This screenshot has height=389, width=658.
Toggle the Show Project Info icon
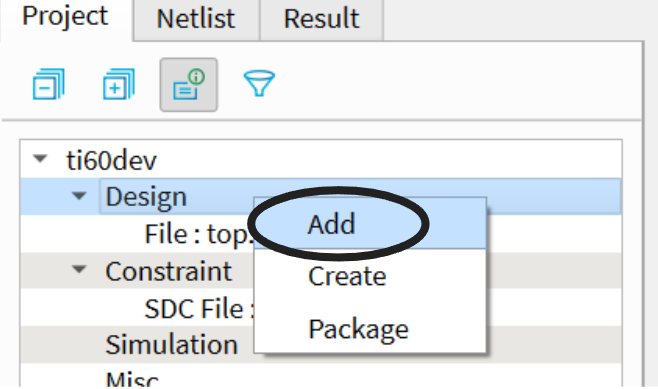188,85
